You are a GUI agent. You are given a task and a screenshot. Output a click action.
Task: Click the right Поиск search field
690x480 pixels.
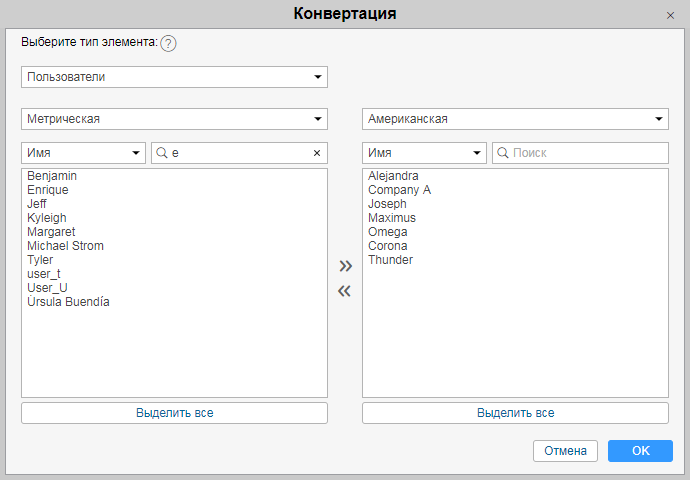pyautogui.click(x=585, y=153)
